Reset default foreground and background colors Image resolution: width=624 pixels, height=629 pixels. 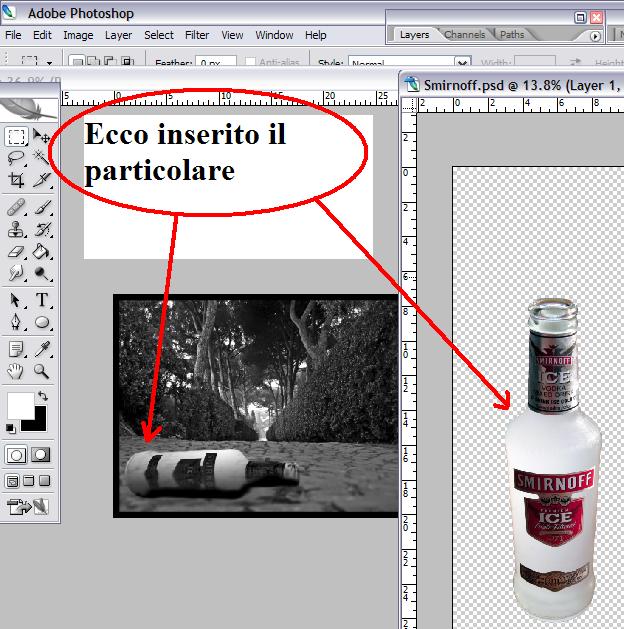[x=11, y=429]
